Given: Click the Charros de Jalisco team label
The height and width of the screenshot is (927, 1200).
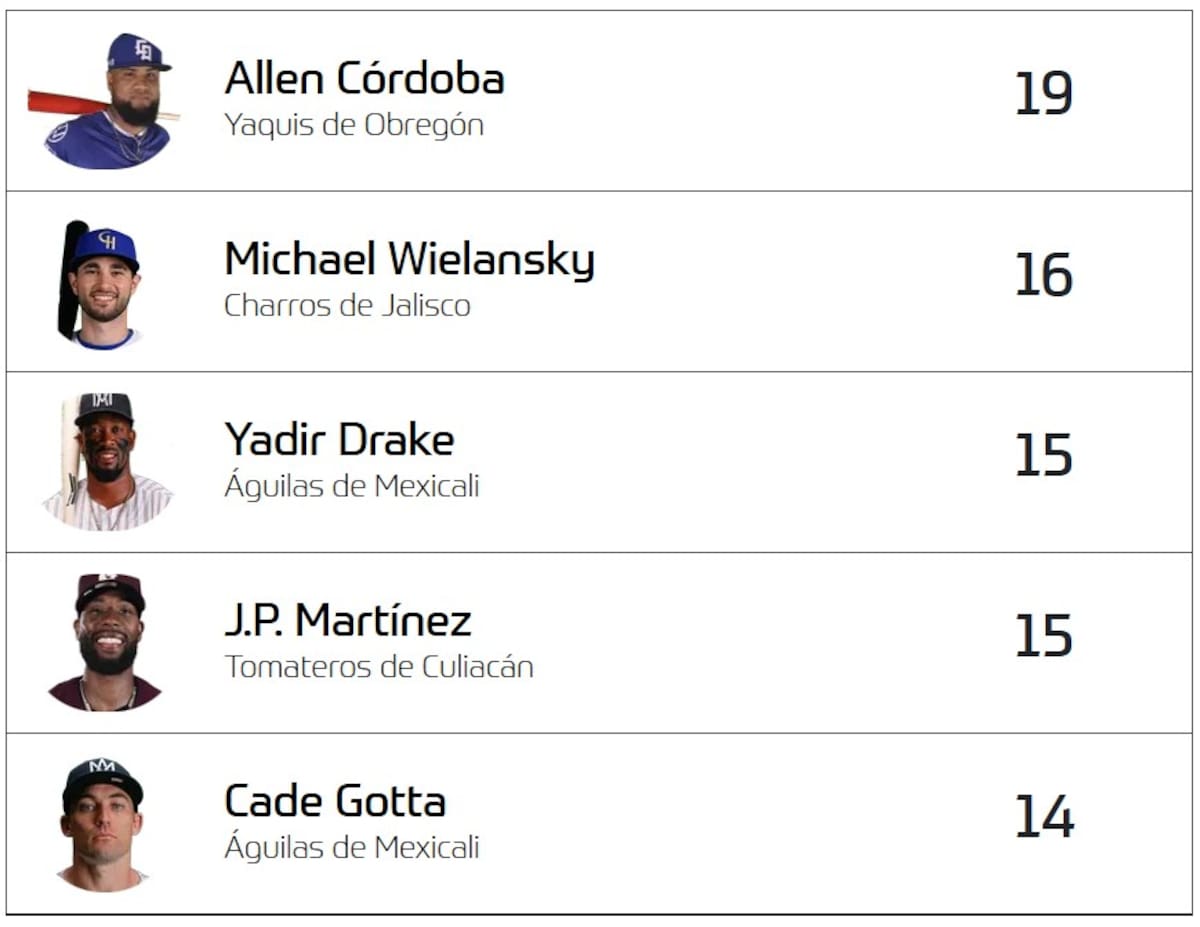Looking at the screenshot, I should tap(347, 305).
